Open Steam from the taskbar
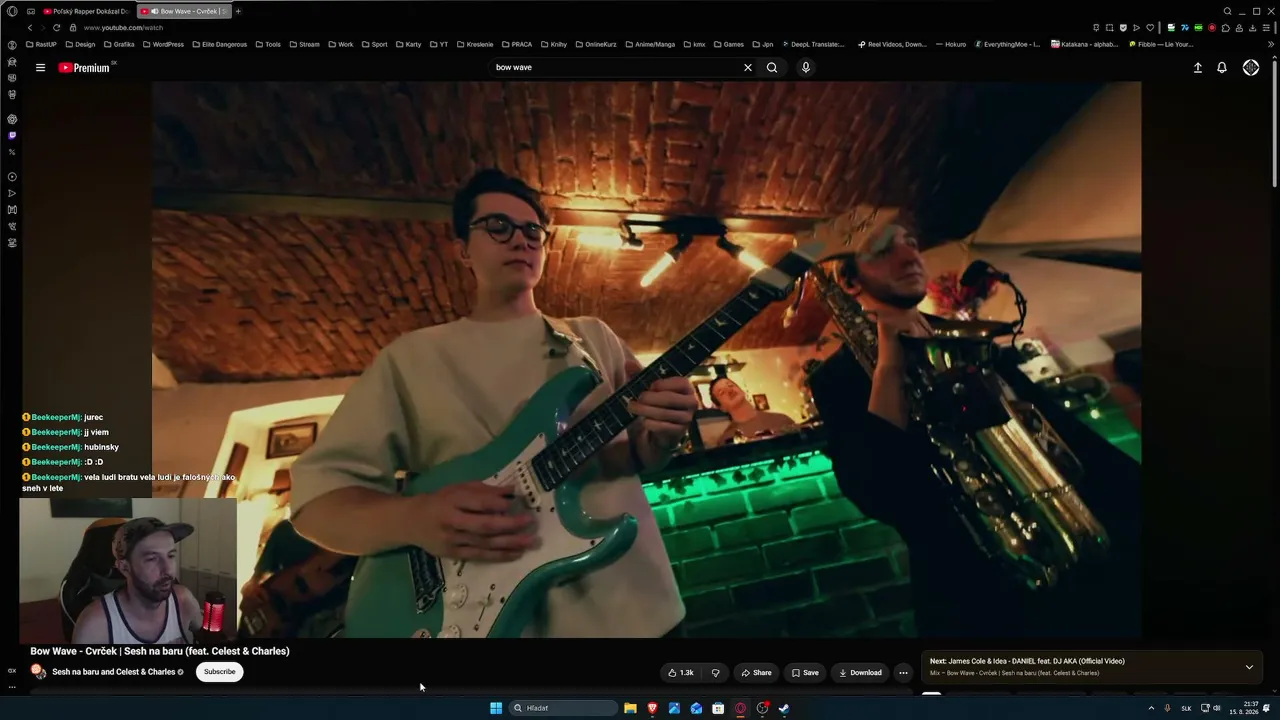This screenshot has width=1280, height=720. tap(784, 708)
